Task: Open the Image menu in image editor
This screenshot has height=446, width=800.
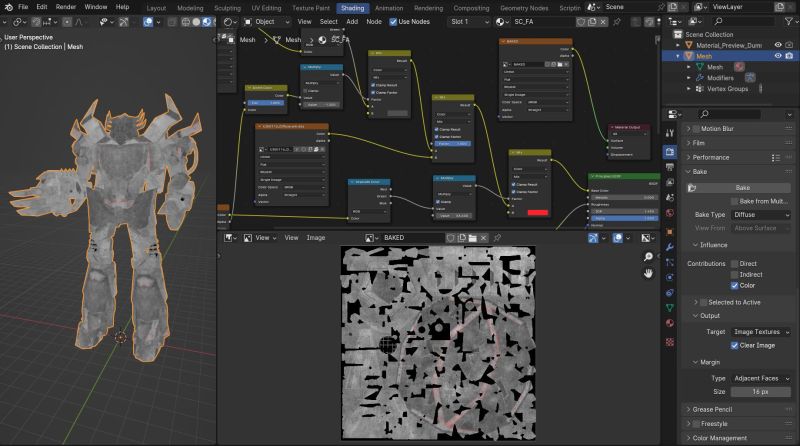Action: (315, 238)
